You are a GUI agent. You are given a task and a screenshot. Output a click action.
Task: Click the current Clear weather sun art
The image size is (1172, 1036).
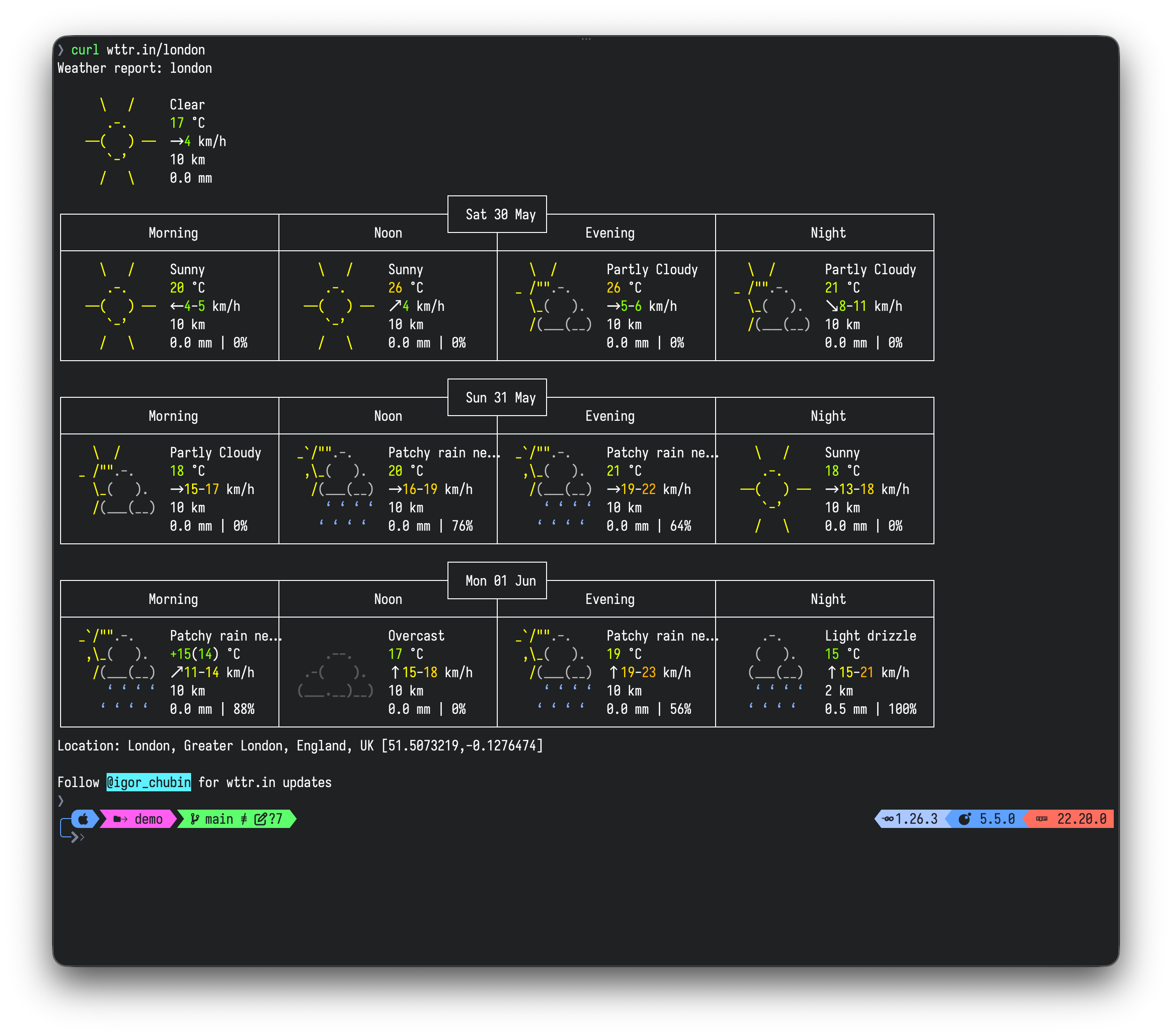[120, 142]
